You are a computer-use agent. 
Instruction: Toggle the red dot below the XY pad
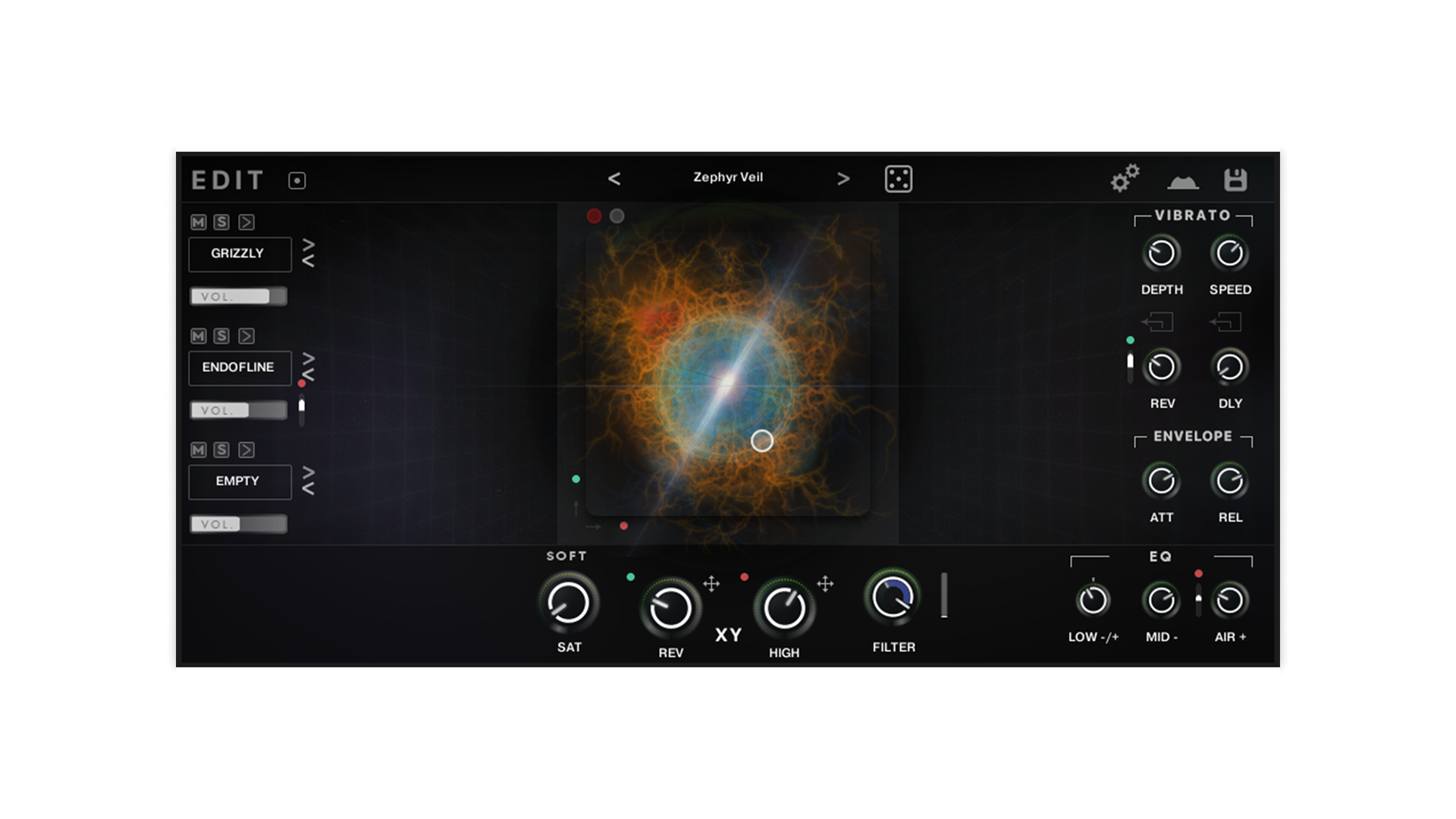click(x=623, y=526)
